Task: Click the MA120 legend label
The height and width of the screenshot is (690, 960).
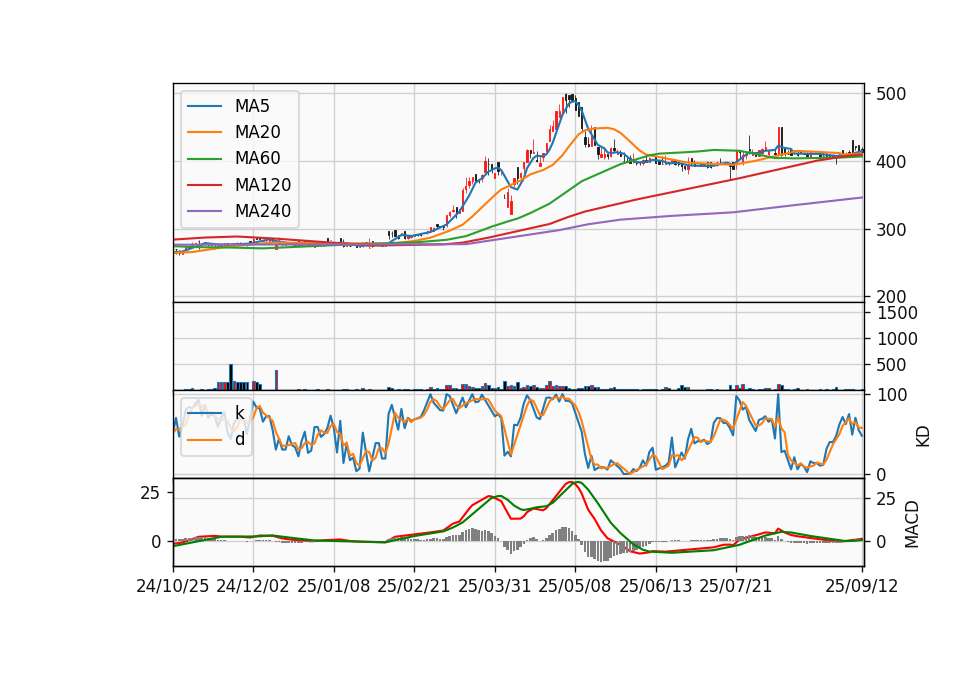Action: pyautogui.click(x=263, y=185)
